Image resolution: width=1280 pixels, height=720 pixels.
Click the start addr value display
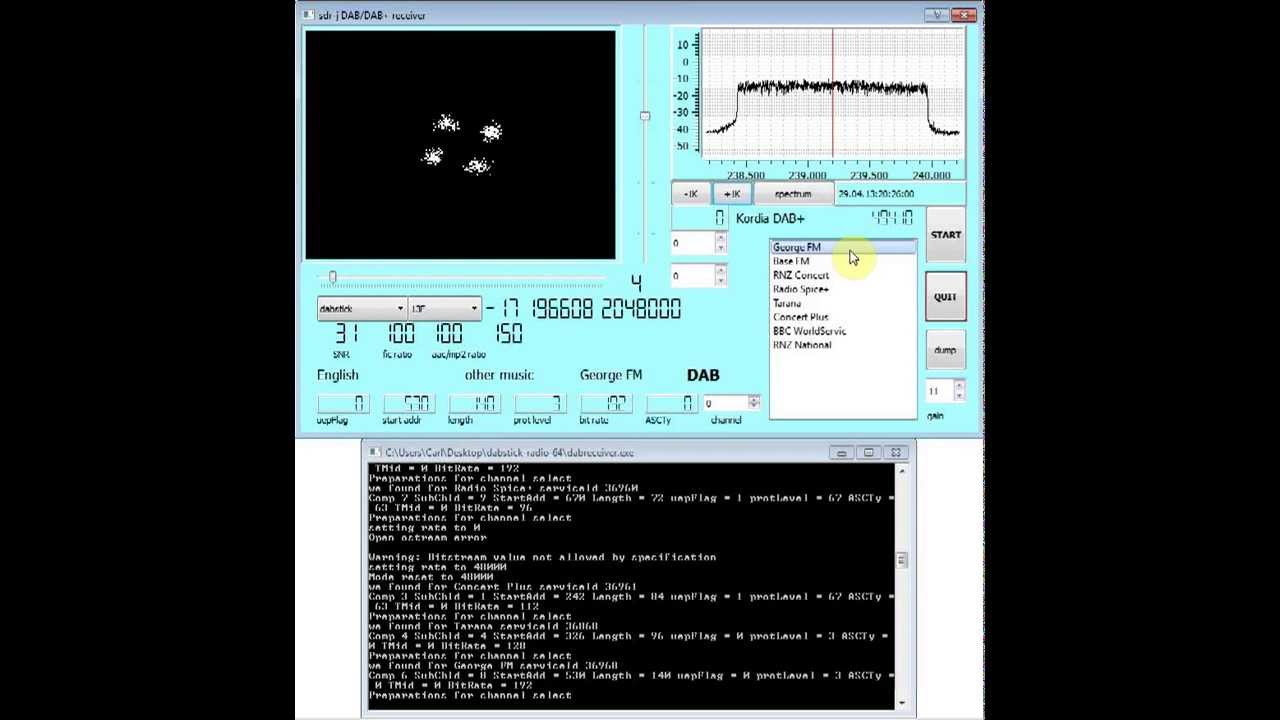[408, 403]
